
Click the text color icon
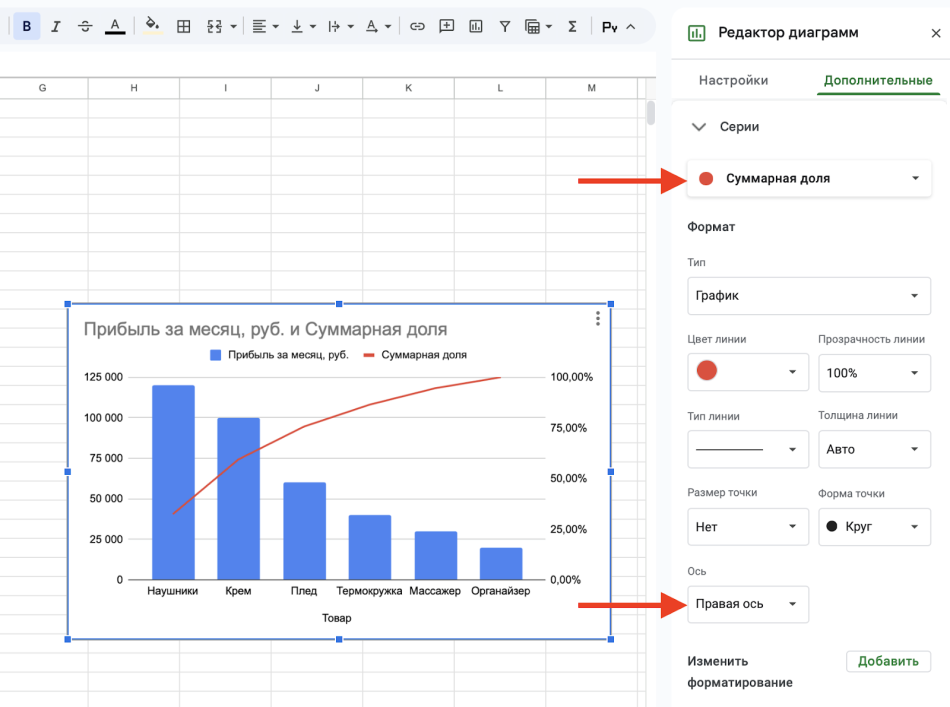click(115, 26)
